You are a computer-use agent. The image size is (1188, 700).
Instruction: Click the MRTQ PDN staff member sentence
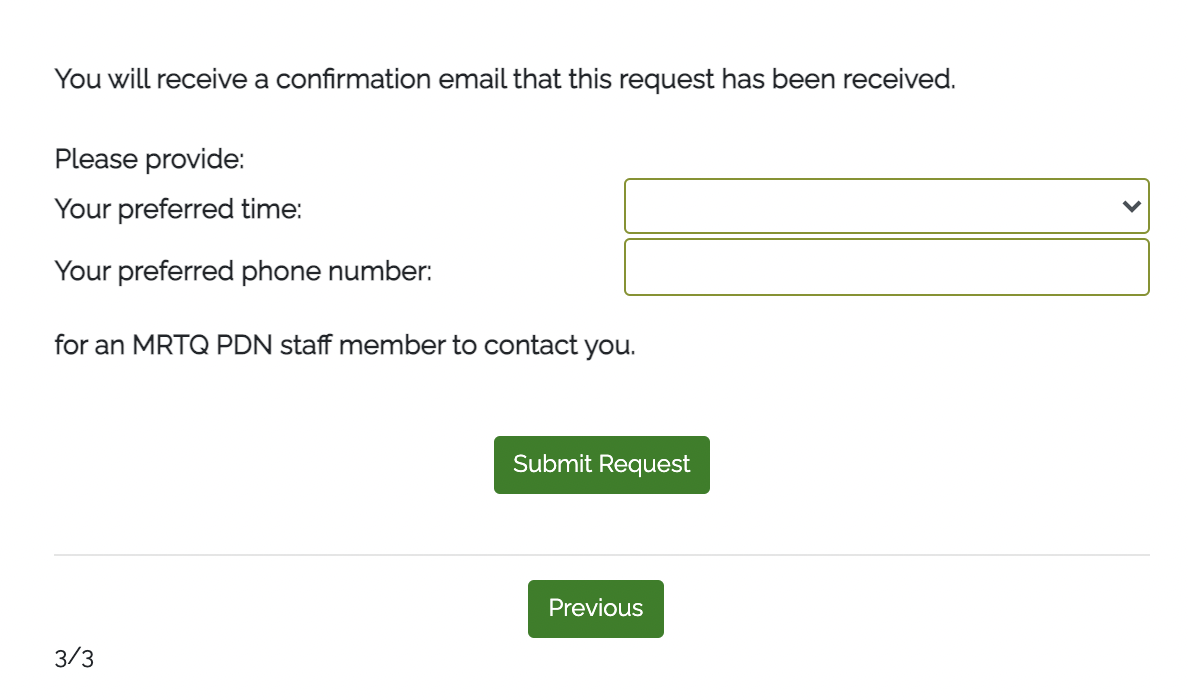(x=344, y=346)
